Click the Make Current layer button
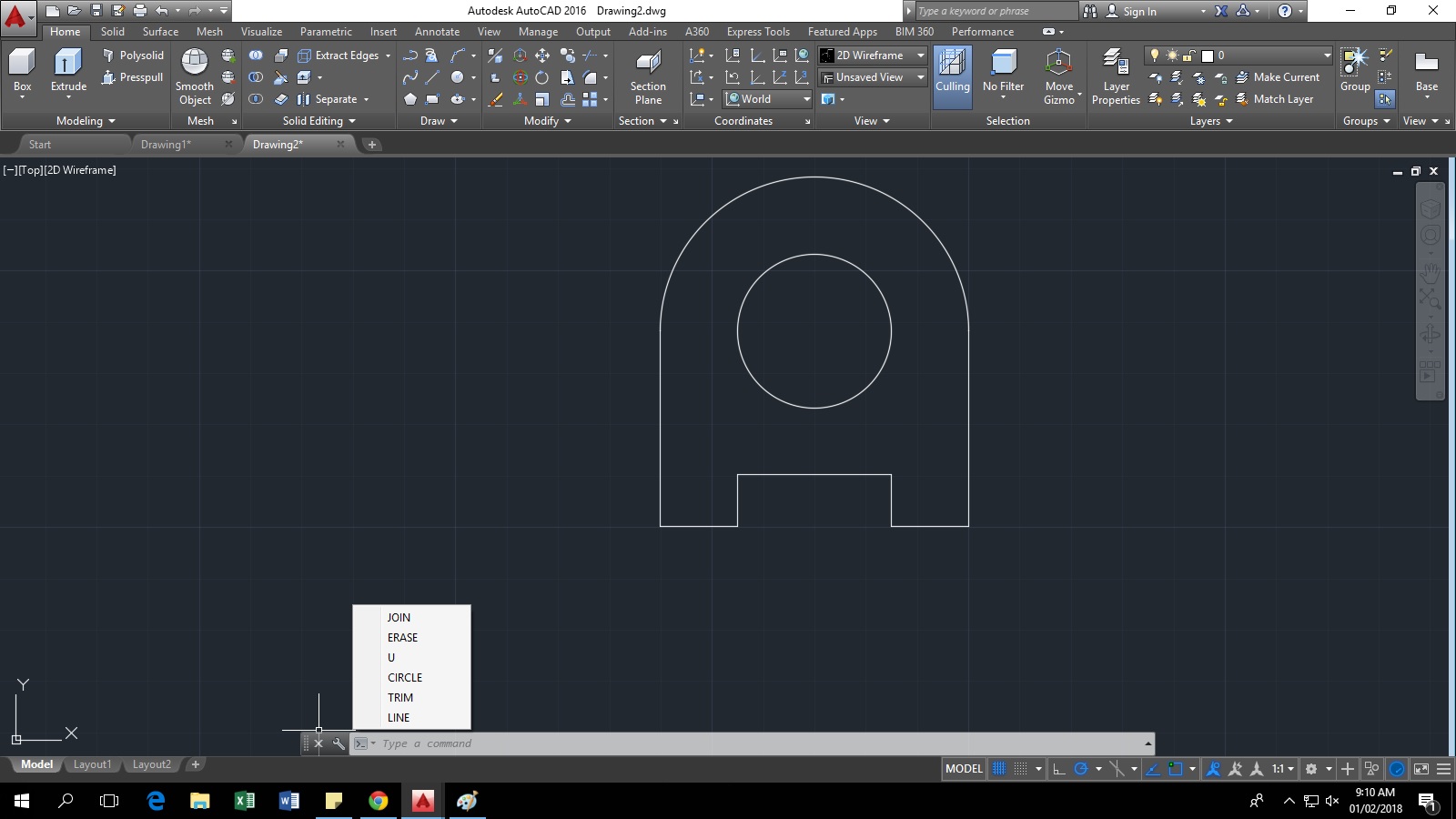Image resolution: width=1456 pixels, height=819 pixels. (x=1278, y=77)
